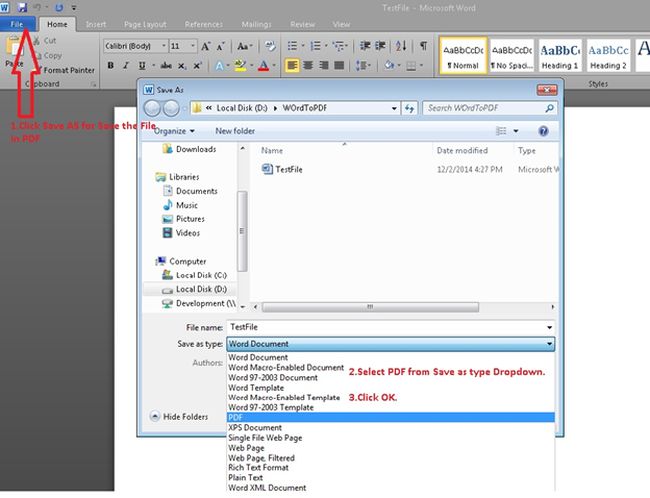The height and width of the screenshot is (498, 650).
Task: Click the Cut button
Action: [x=45, y=41]
